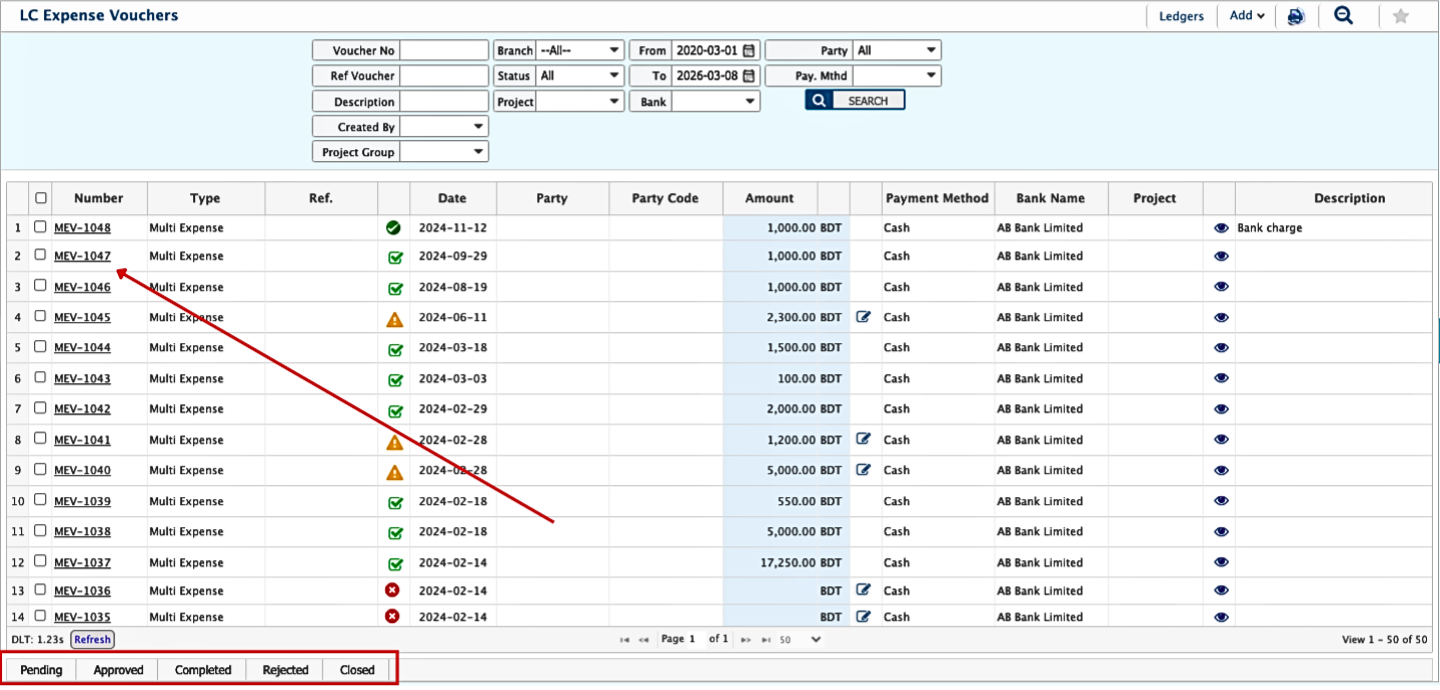Open the edit icon for MEV-1045
1440x690 pixels.
864,317
